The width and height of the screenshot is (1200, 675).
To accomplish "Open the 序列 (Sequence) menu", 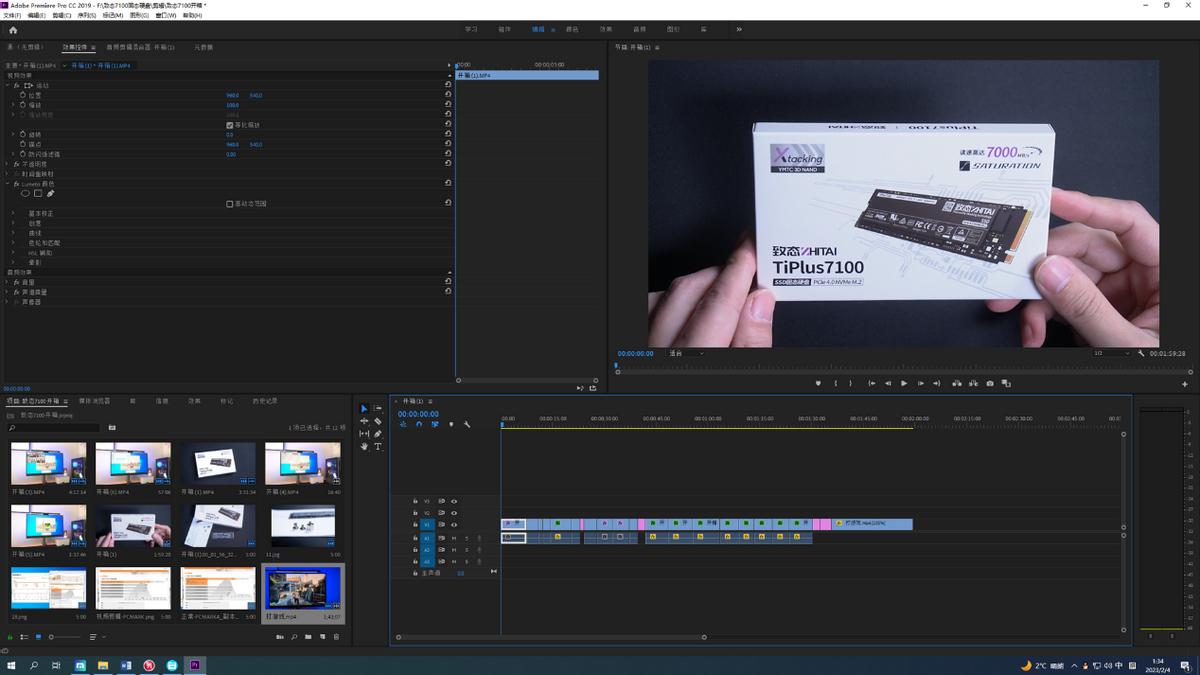I will pyautogui.click(x=87, y=16).
